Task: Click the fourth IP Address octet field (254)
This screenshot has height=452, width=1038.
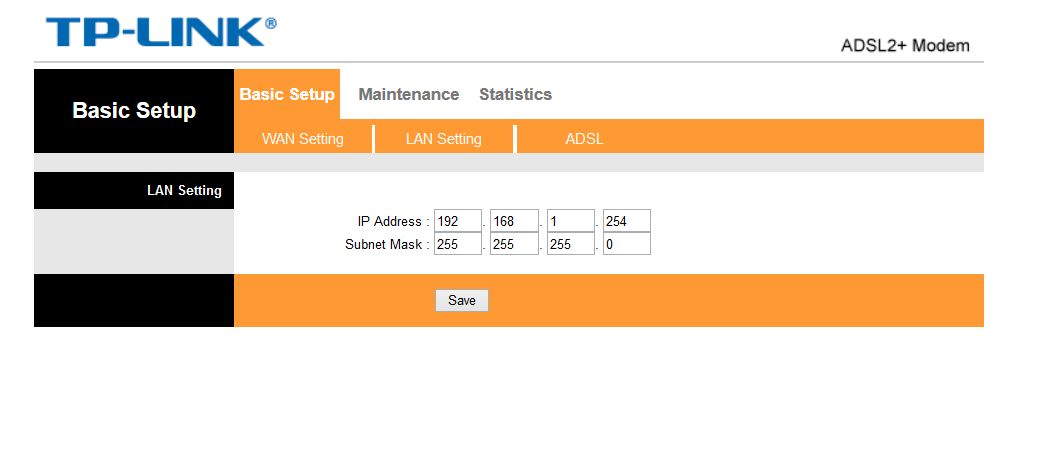Action: (626, 221)
